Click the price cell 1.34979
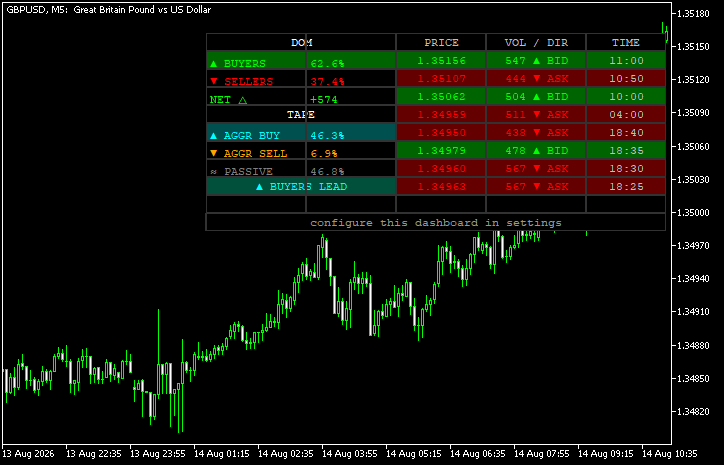 (441, 151)
